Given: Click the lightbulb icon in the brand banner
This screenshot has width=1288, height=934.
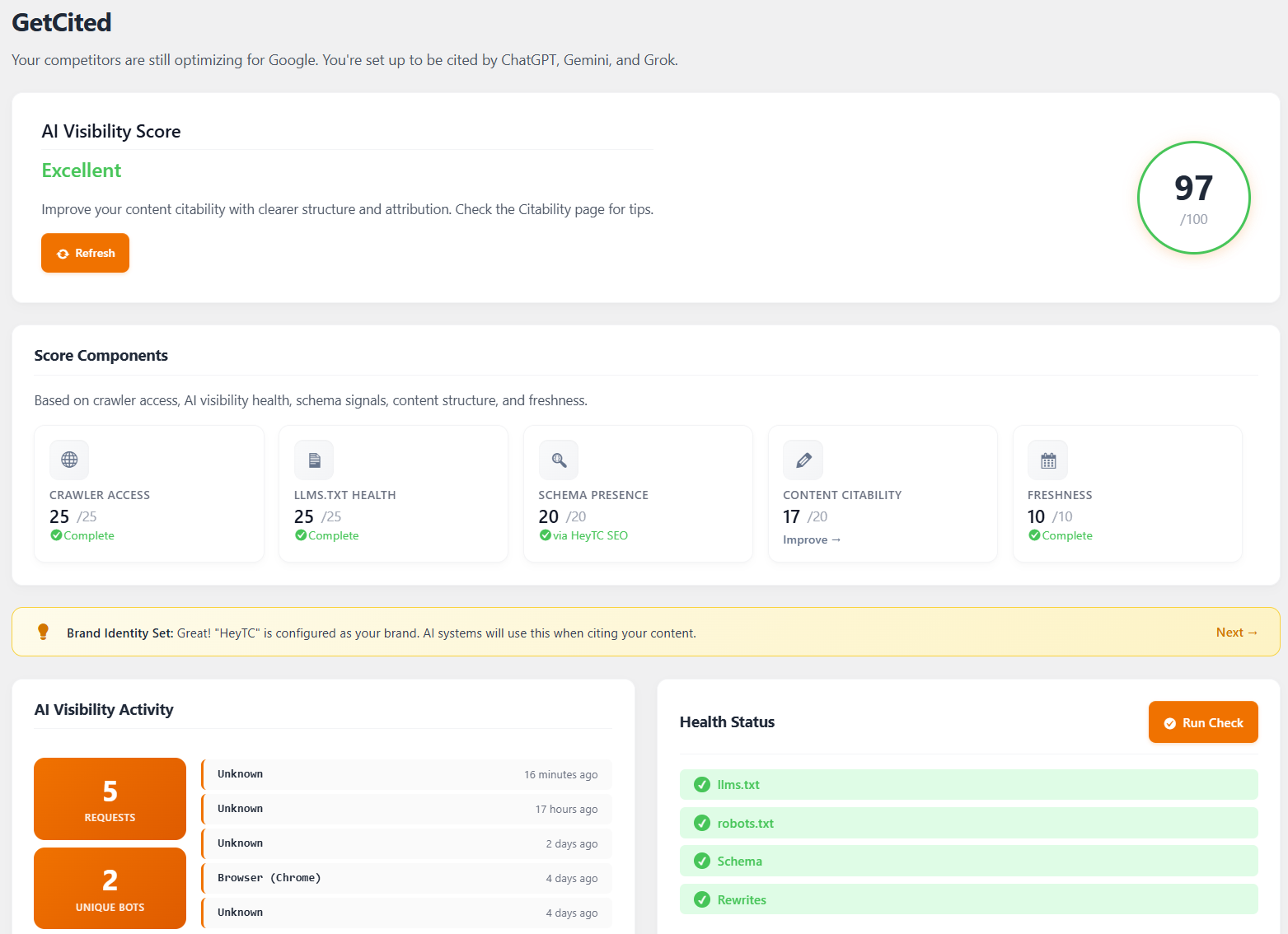Looking at the screenshot, I should pyautogui.click(x=43, y=632).
